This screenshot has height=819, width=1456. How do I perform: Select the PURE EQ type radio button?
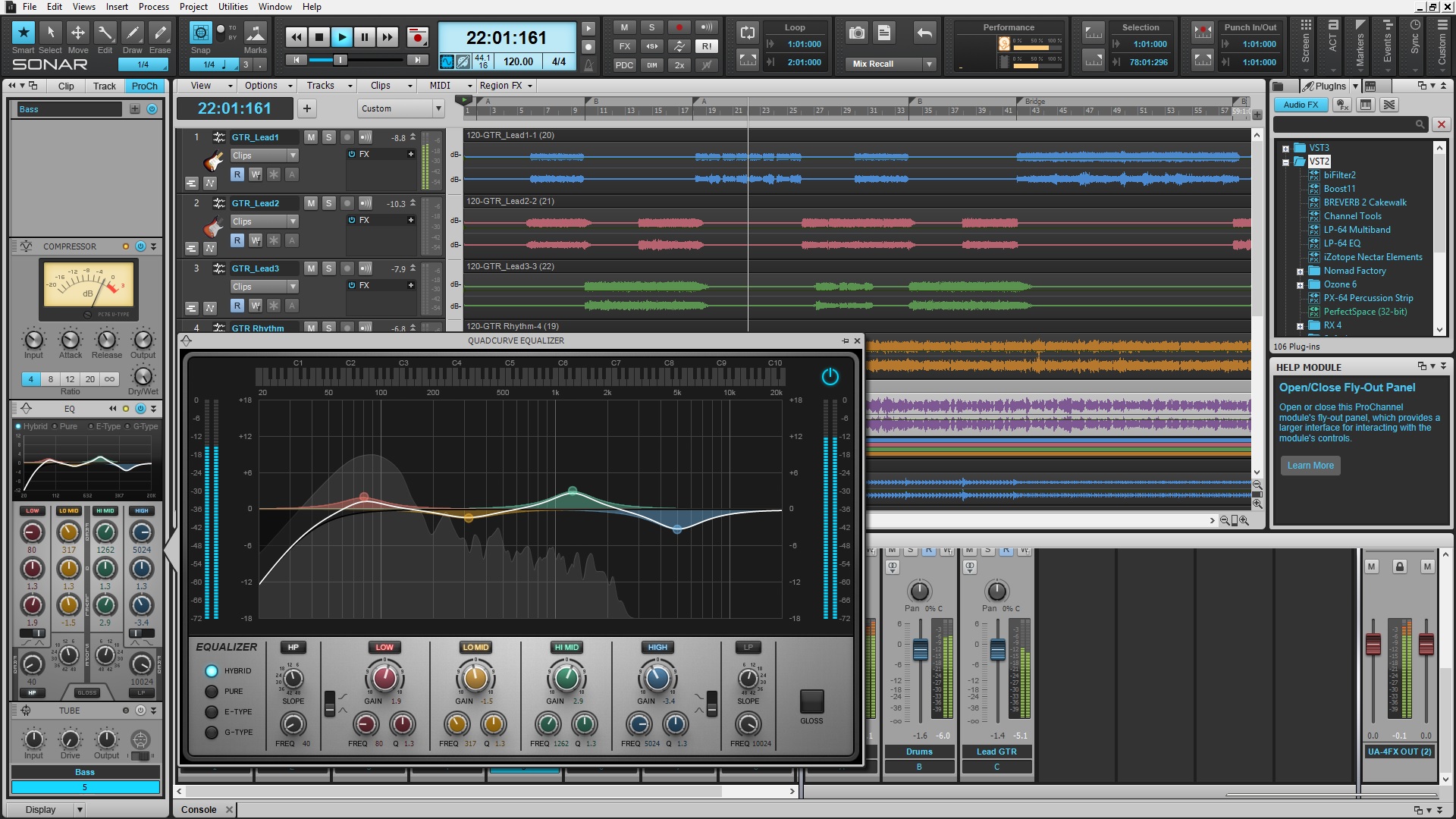point(212,691)
